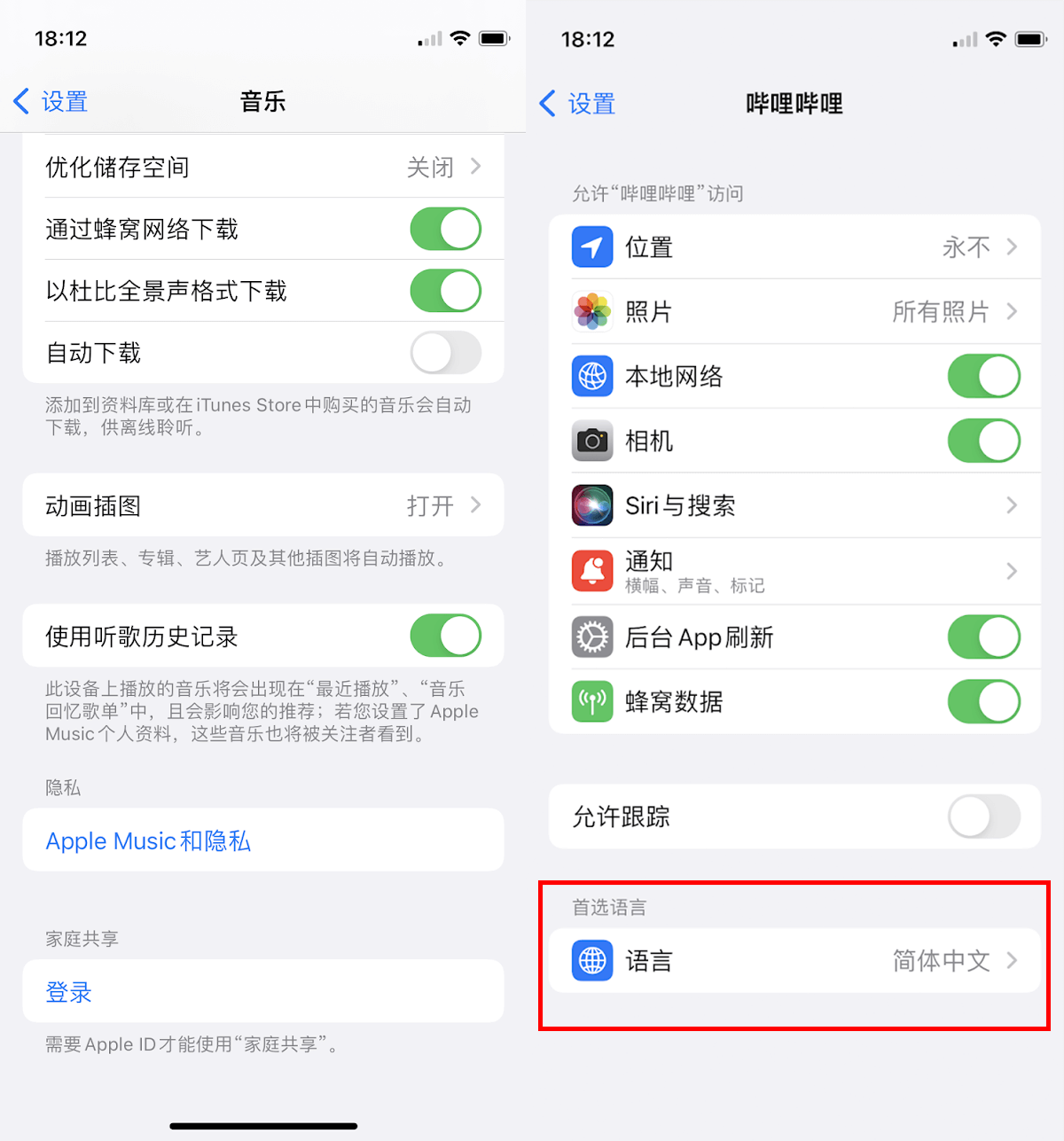Toggle off 通过蜂窝网络下载 switch
The image size is (1064, 1141).
click(446, 229)
